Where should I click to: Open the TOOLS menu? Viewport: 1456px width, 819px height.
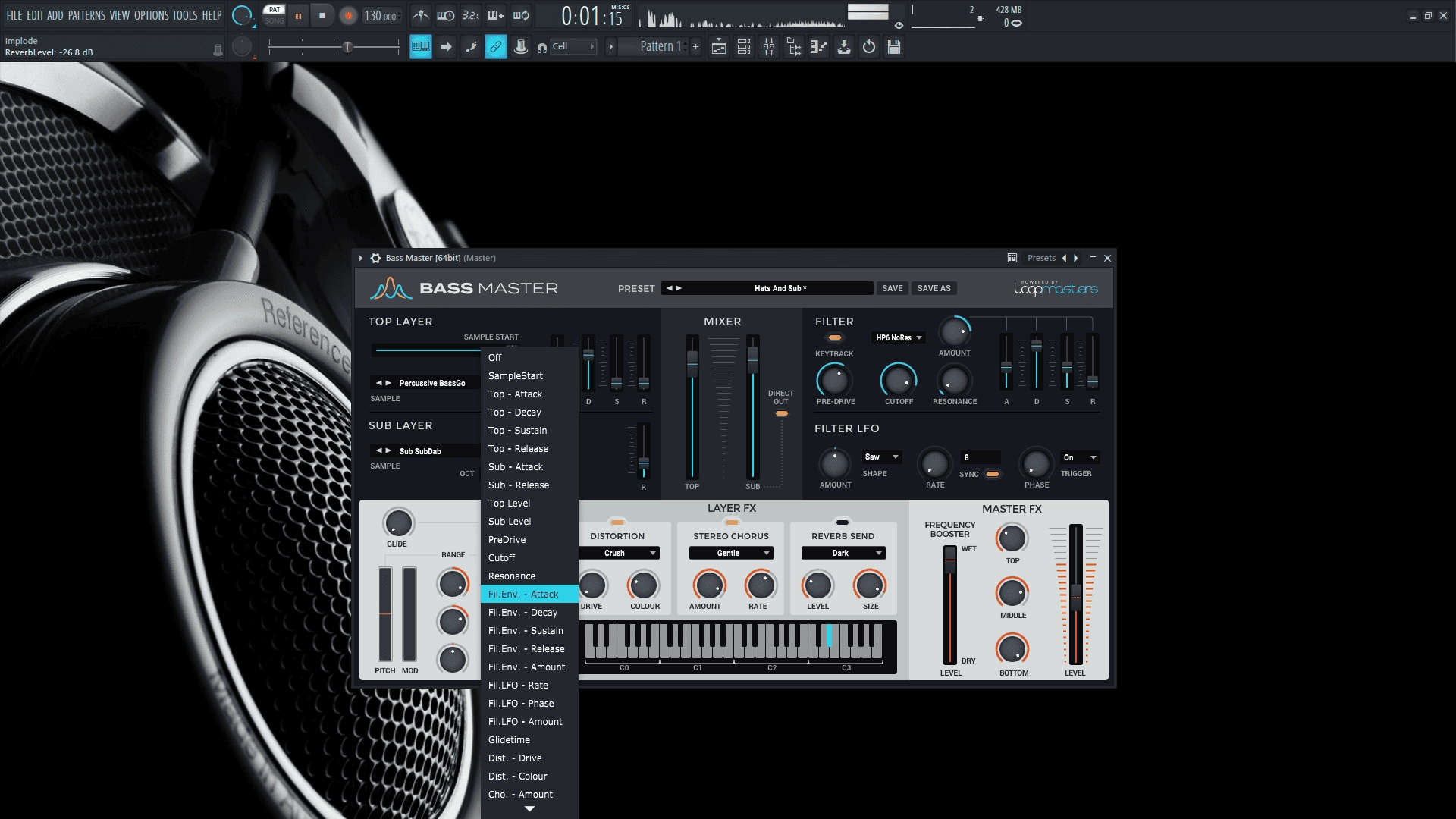[184, 15]
